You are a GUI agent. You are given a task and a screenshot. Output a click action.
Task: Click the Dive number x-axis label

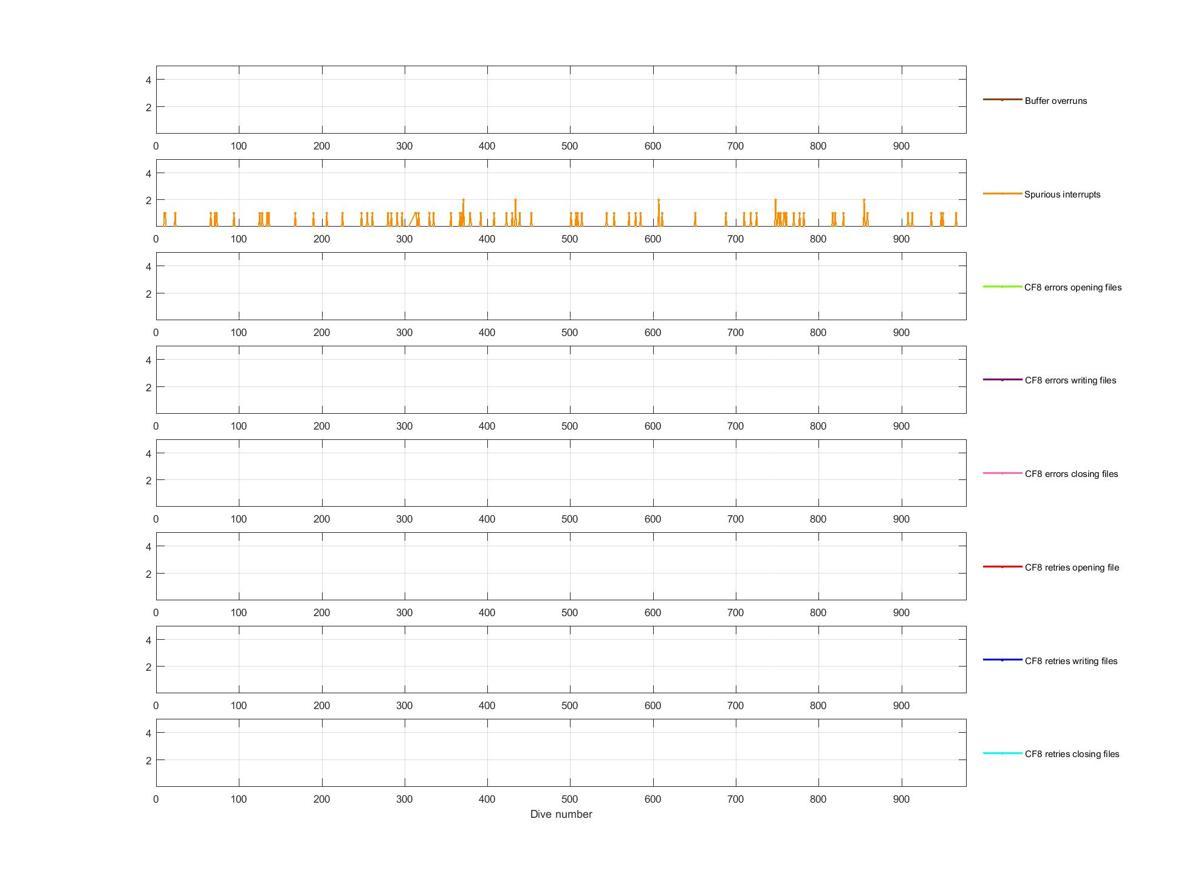561,814
